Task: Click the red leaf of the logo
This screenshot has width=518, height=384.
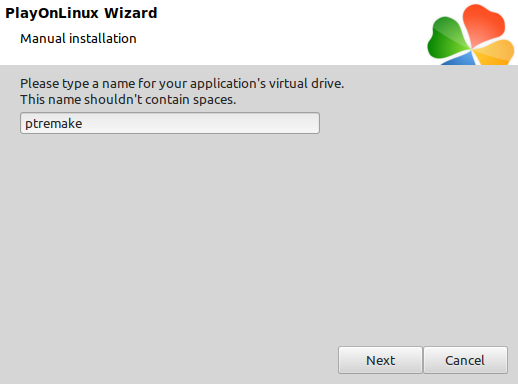Action: (485, 25)
